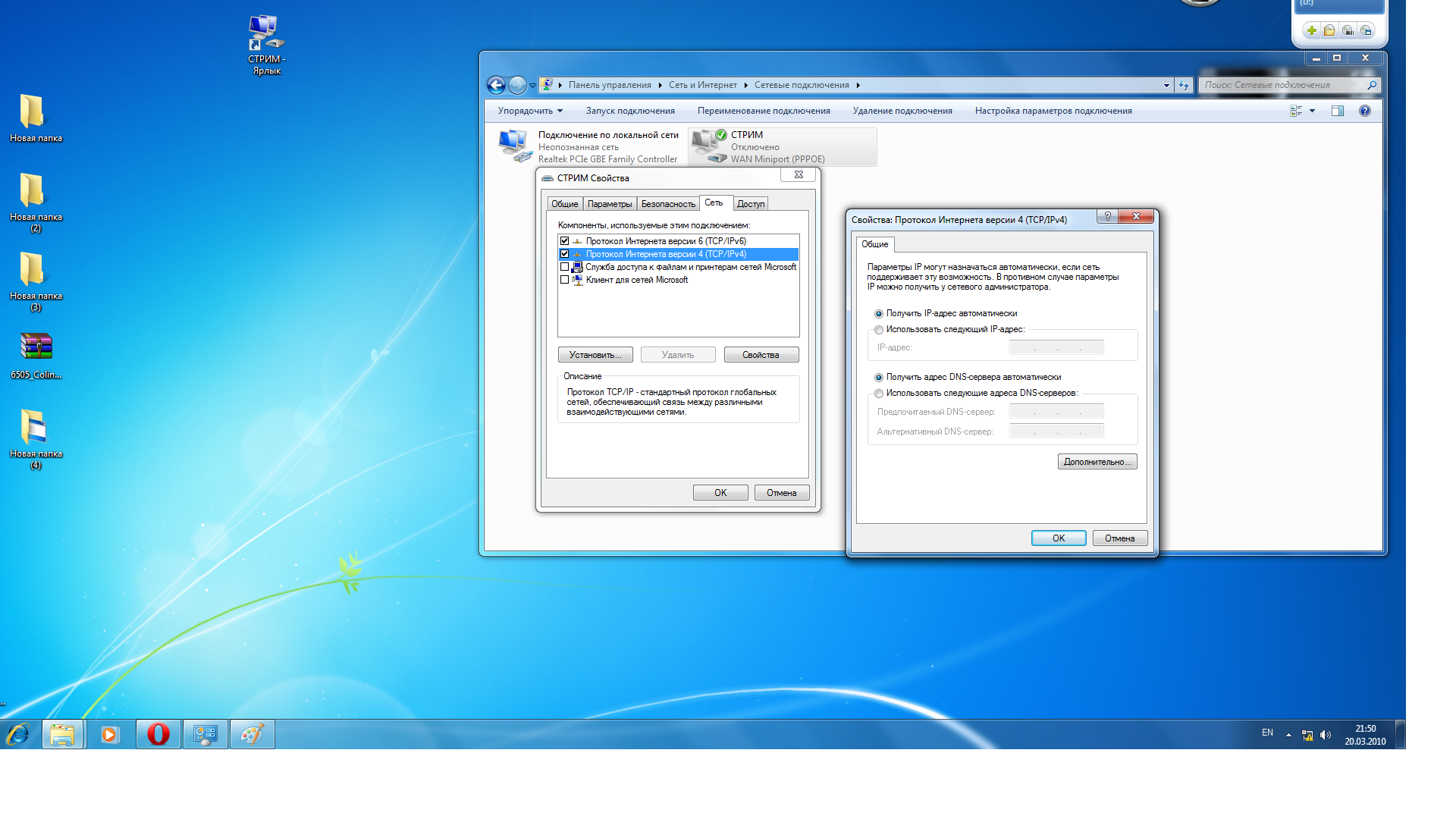1456x819 pixels.
Task: Open Windows Explorer taskbar button
Action: (63, 734)
